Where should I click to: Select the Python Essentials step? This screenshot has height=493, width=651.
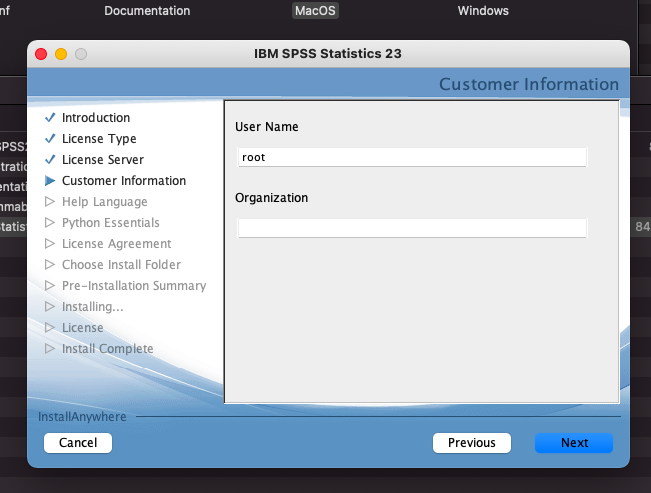(x=110, y=223)
